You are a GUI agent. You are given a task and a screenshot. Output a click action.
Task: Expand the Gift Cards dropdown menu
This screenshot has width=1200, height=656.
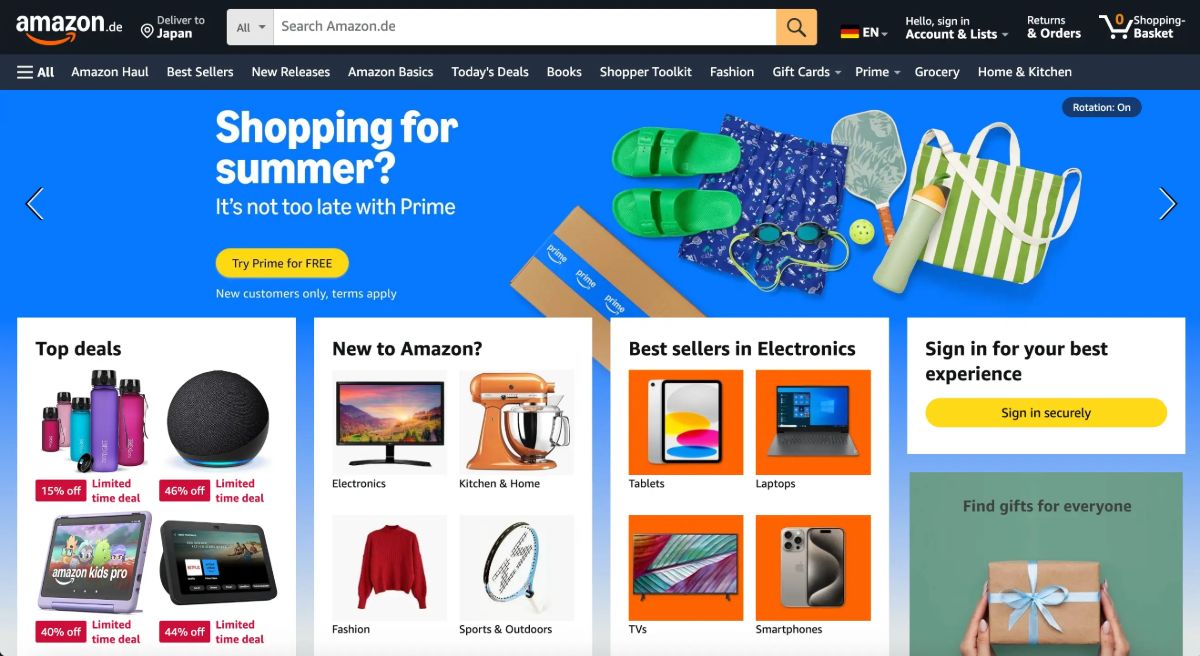pos(806,72)
